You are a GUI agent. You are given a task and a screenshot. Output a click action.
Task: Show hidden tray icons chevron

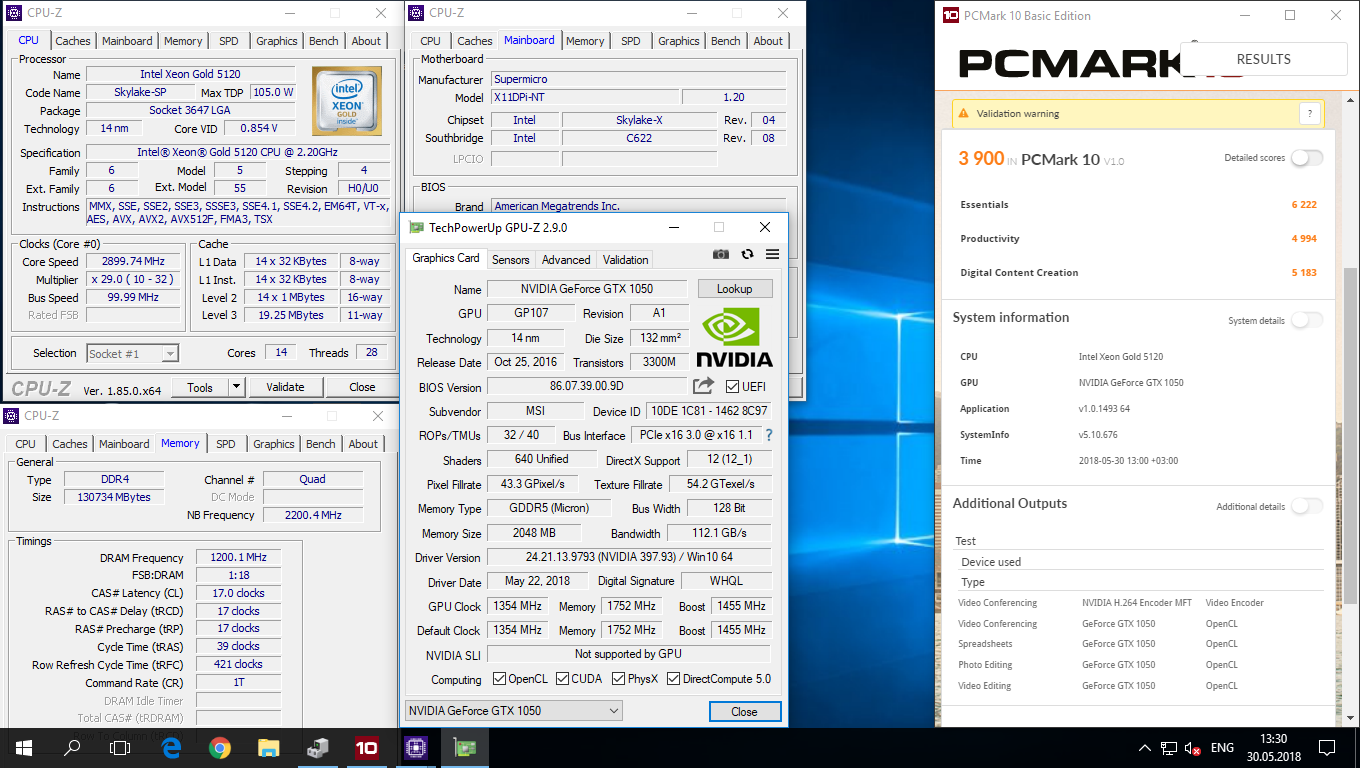click(x=1145, y=748)
